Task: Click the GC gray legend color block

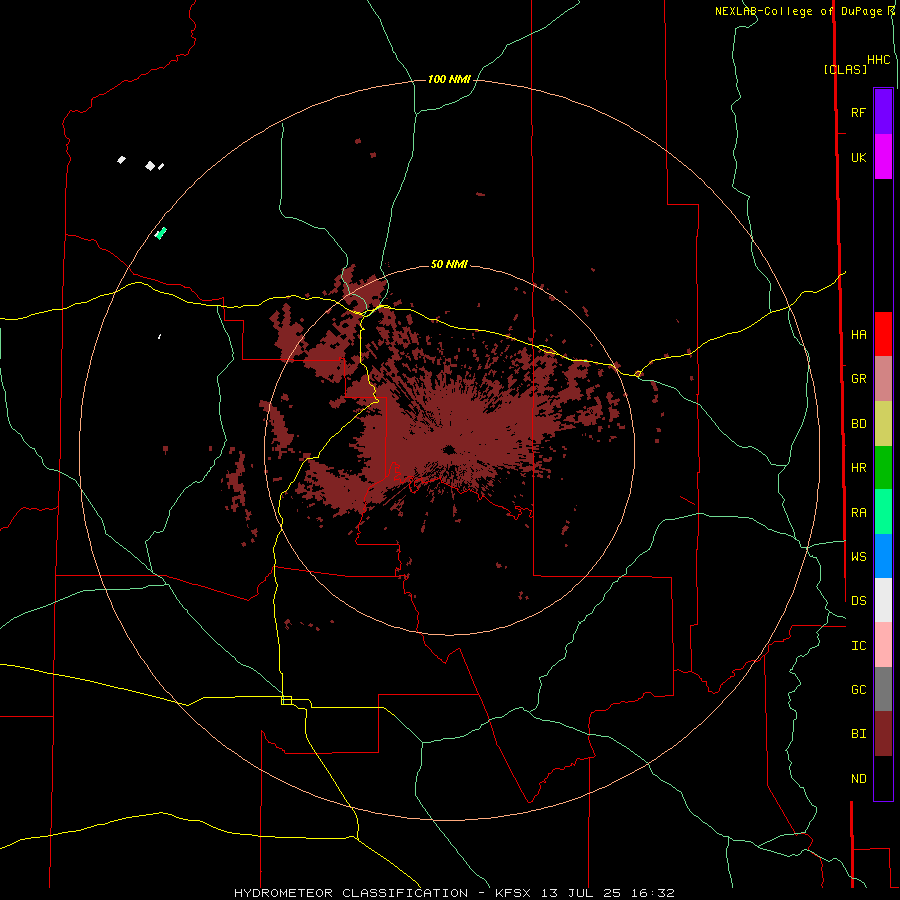Action: [x=883, y=689]
